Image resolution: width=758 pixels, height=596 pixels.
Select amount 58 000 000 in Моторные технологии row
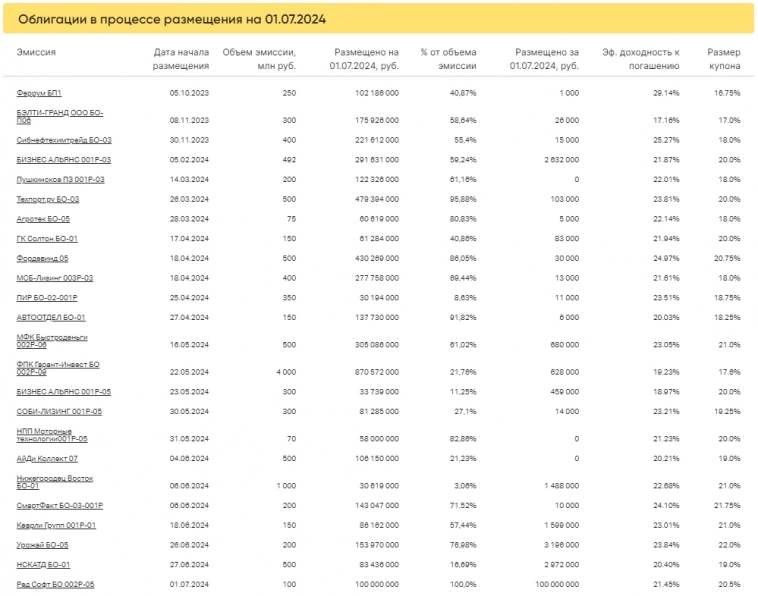(379, 439)
